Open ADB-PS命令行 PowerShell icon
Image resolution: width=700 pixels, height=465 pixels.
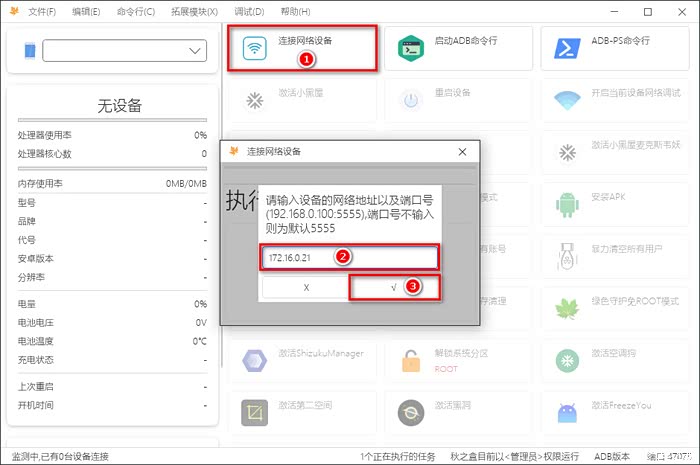tap(567, 48)
